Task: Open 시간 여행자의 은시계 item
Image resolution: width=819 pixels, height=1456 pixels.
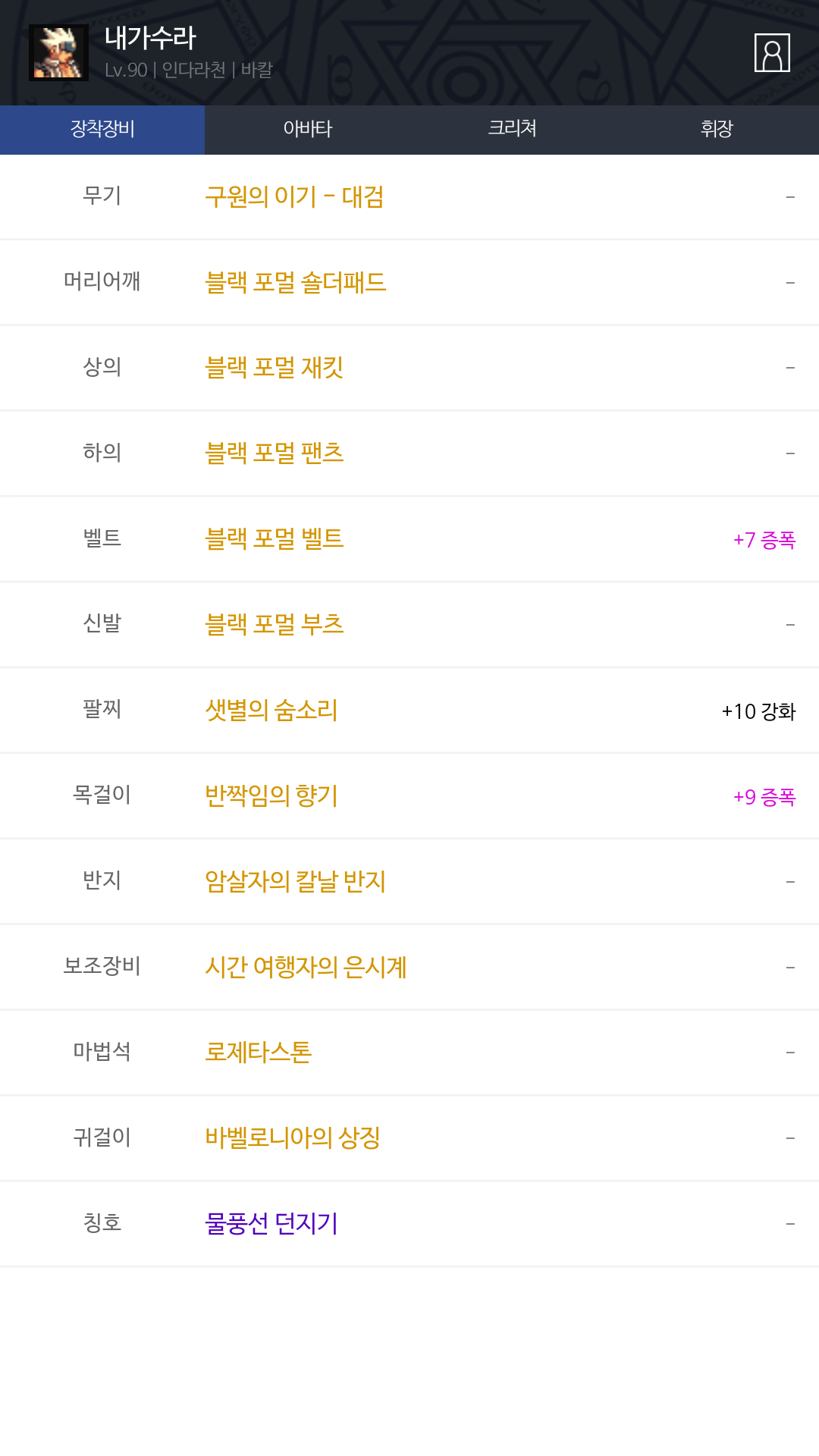Action: pos(306,968)
